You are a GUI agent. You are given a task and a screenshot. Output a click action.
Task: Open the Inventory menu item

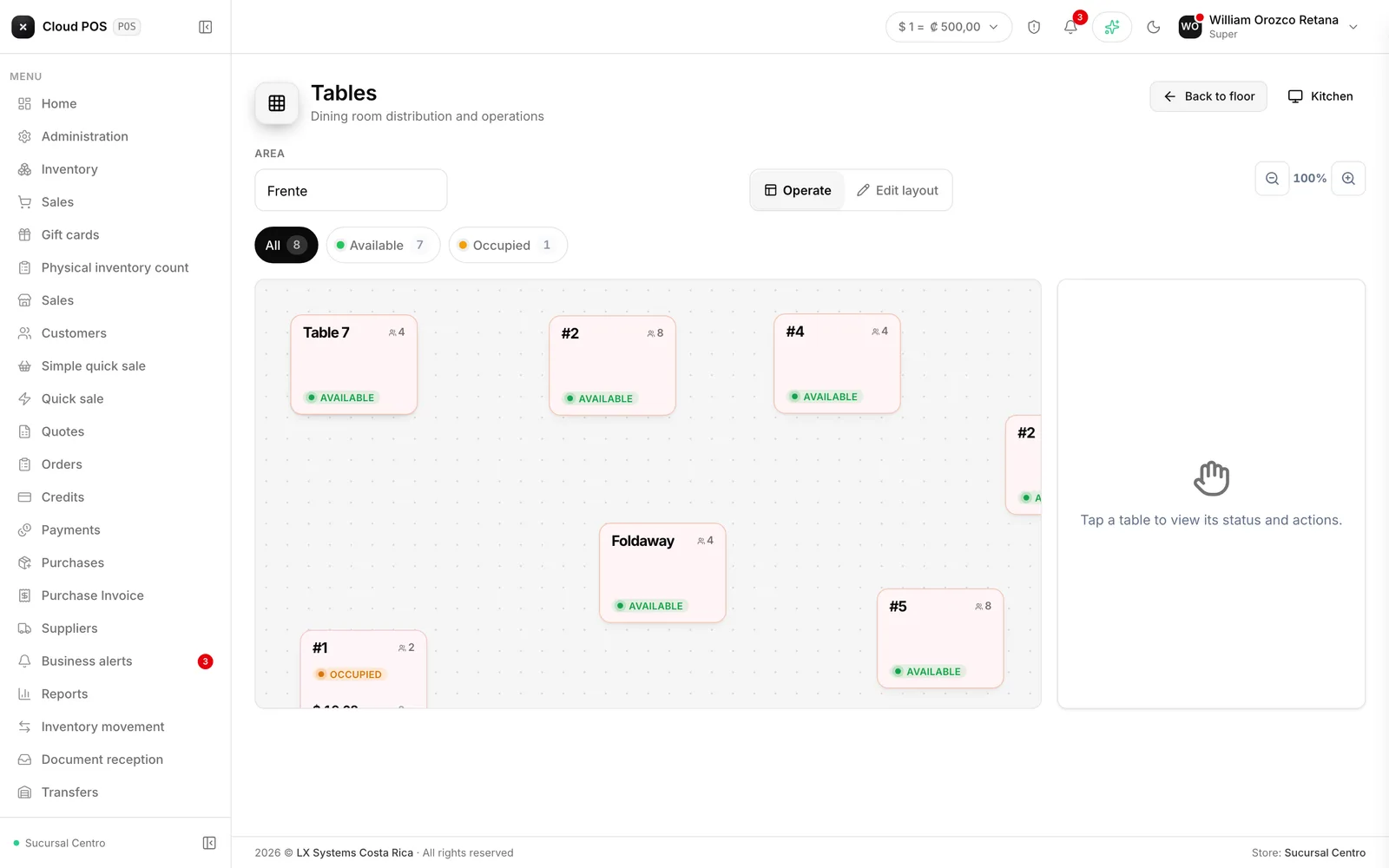point(115,169)
